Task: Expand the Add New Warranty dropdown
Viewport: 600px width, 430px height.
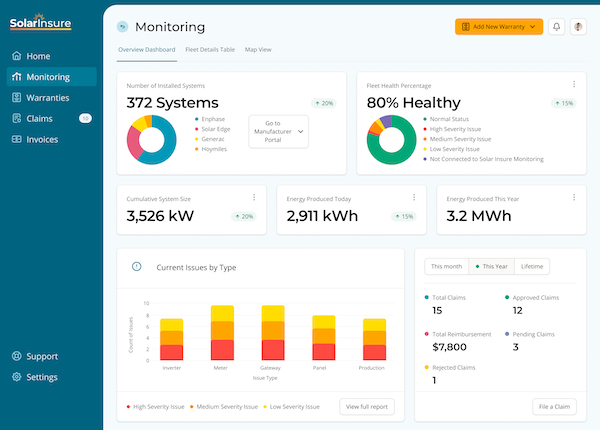Action: tap(533, 27)
